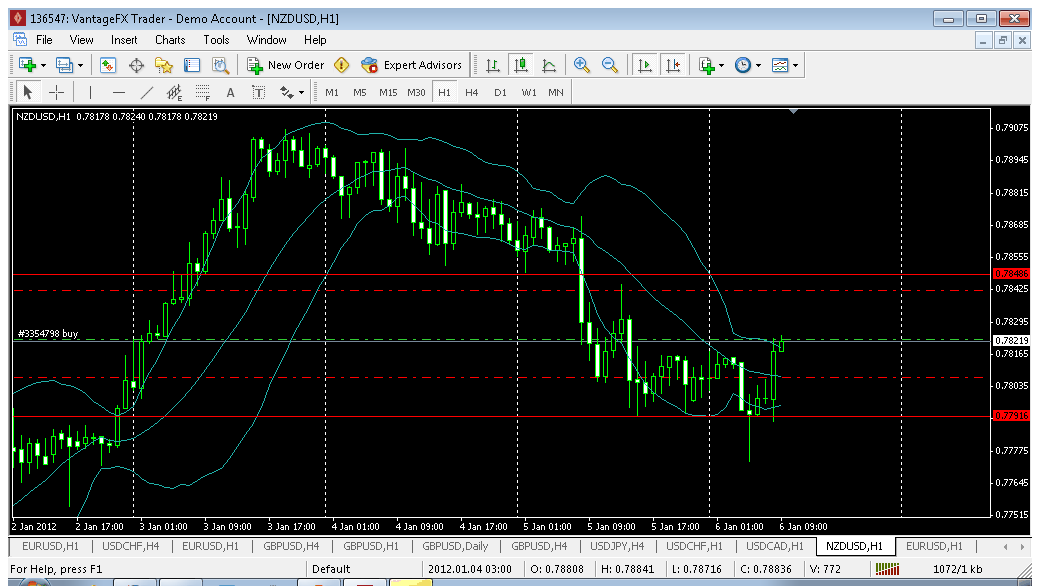Toggle the Chart Shift icon
The width and height of the screenshot is (1040, 586).
pos(673,65)
